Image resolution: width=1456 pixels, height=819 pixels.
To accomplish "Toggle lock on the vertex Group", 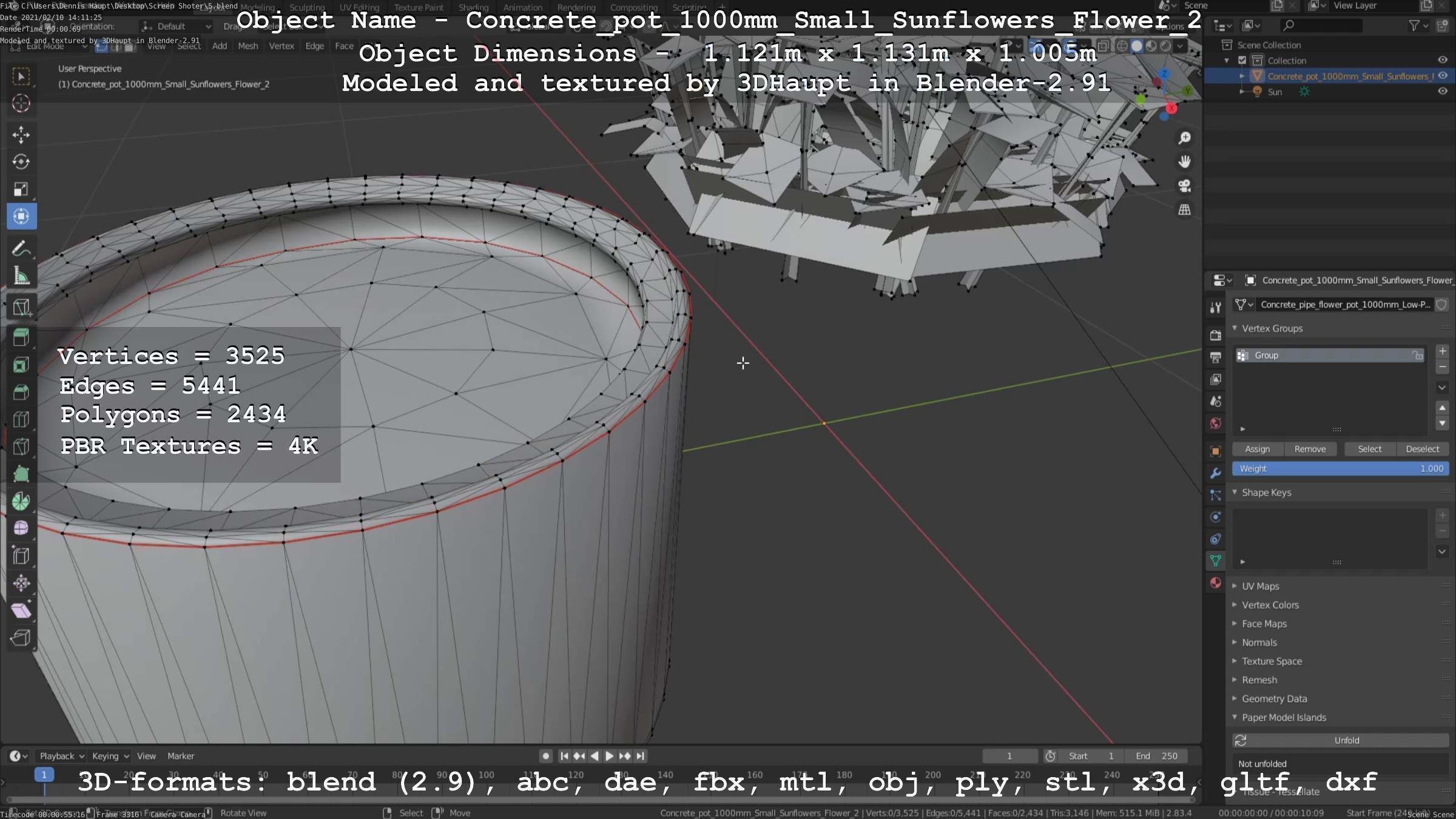I will click(1417, 355).
